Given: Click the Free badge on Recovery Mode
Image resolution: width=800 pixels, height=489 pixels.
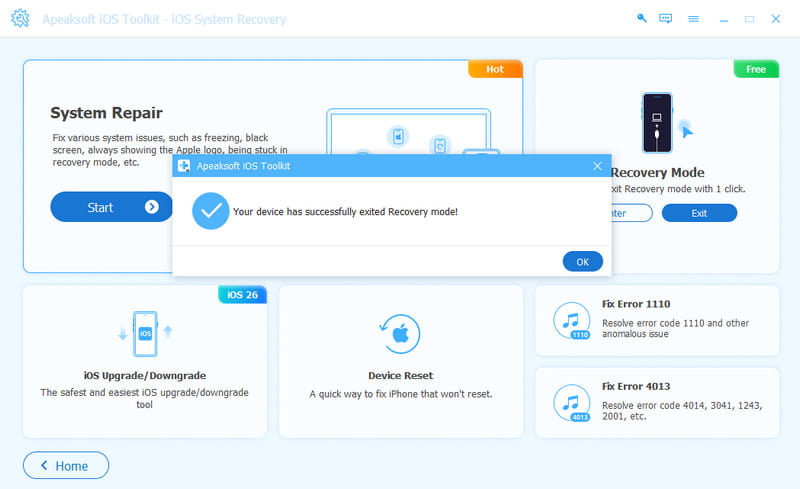Looking at the screenshot, I should (x=756, y=69).
